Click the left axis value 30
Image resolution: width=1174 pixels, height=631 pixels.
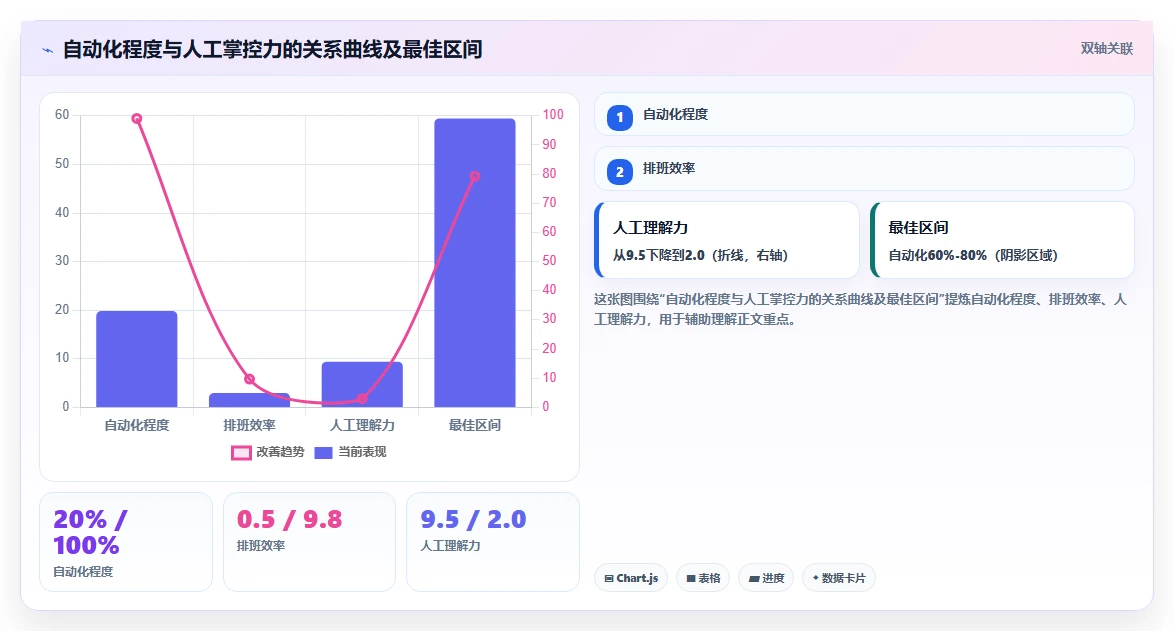point(62,260)
